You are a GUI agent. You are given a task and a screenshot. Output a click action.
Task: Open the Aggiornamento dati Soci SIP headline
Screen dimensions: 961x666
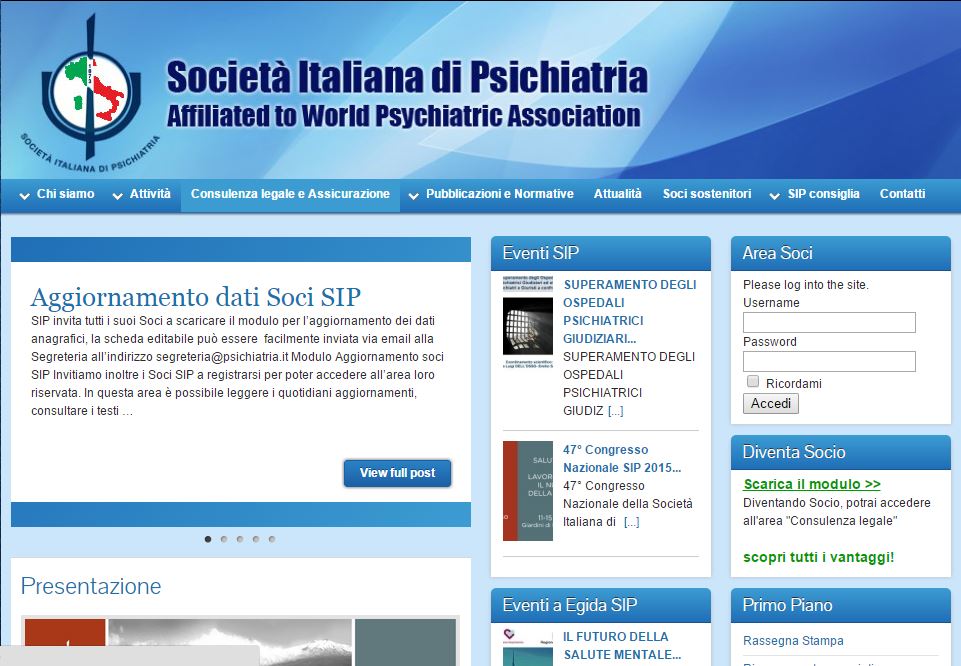[x=196, y=297]
